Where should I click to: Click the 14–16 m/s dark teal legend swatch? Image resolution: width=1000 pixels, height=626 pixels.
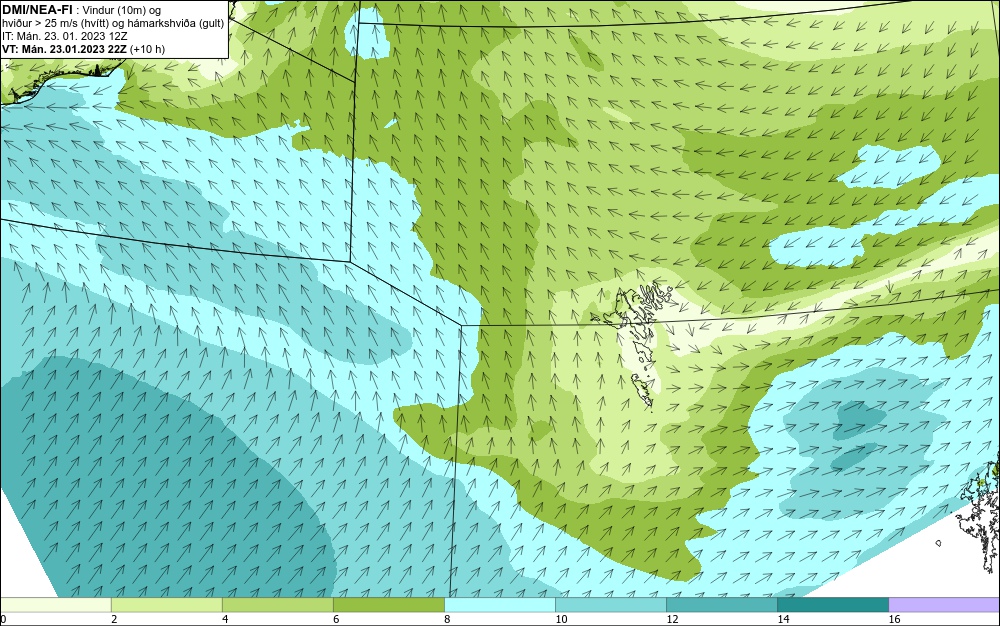pos(832,604)
